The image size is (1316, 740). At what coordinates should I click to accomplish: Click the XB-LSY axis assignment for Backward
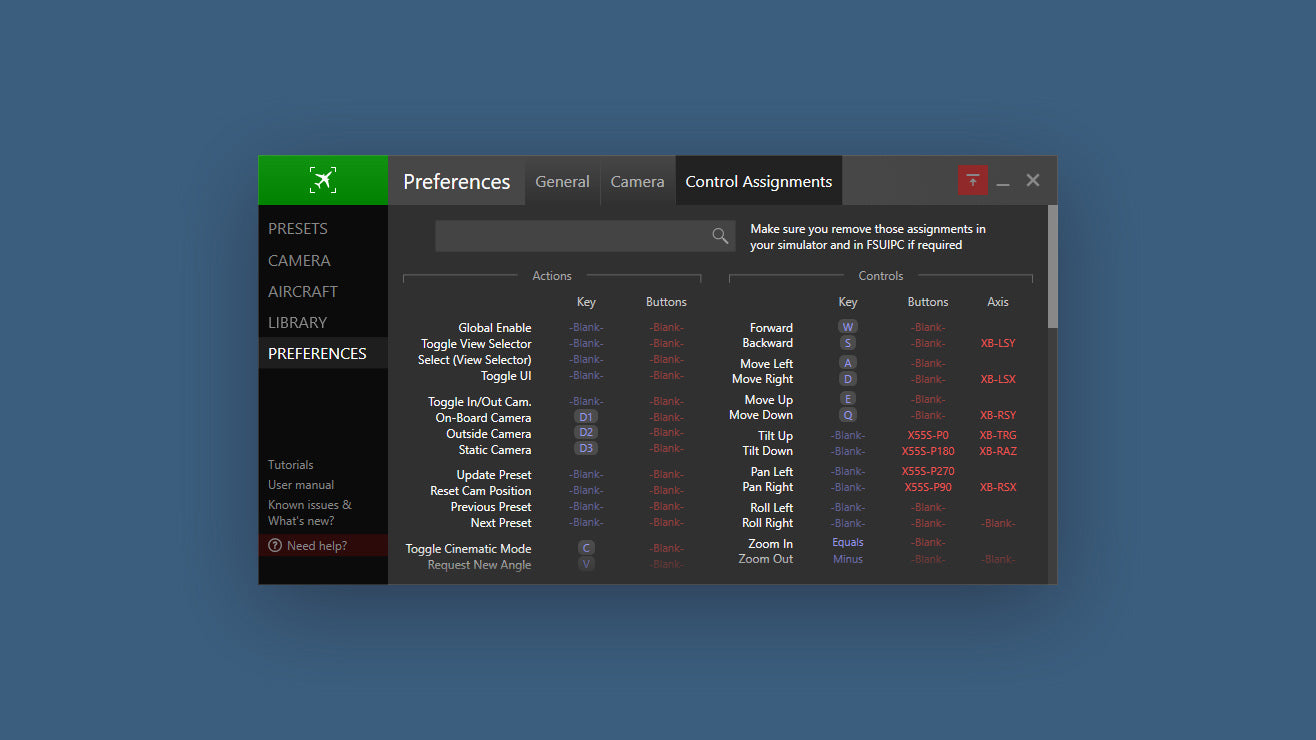point(997,343)
